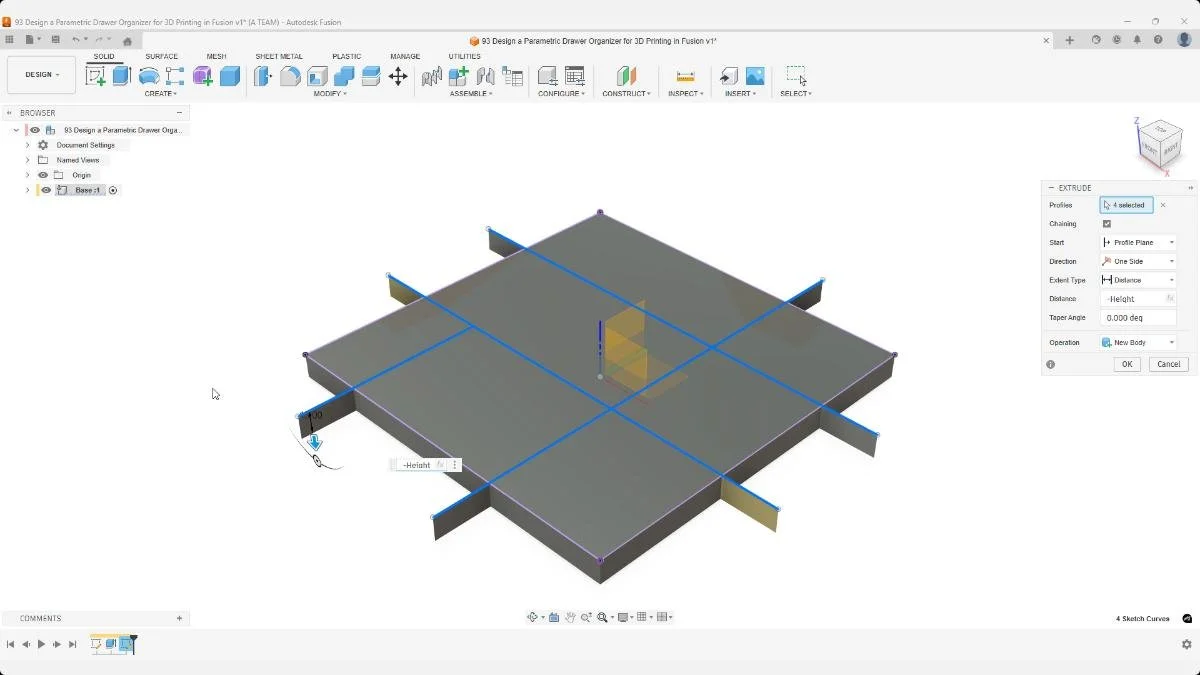Click the Measure icon in Inspect group

click(685, 75)
